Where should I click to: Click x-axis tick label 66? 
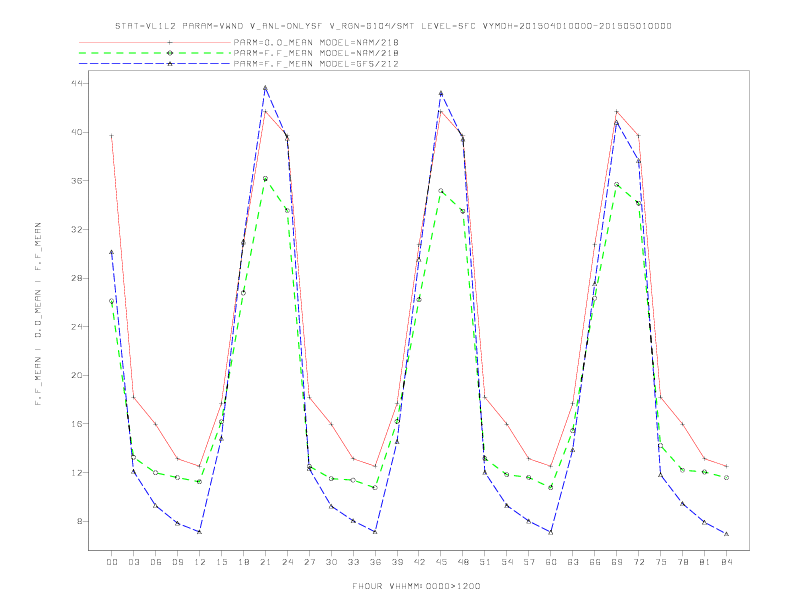595,562
